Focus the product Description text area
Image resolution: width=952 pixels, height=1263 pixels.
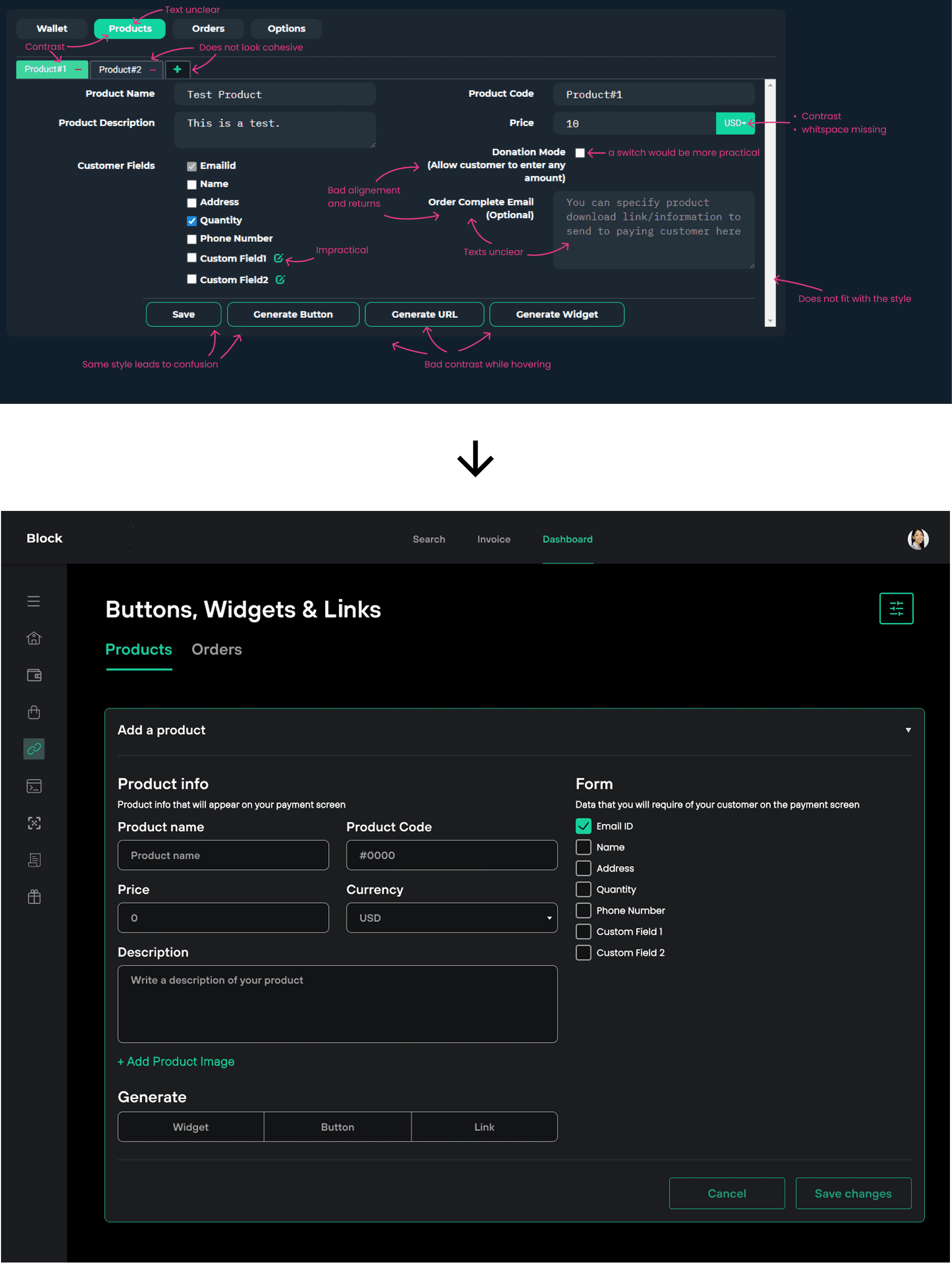[337, 1004]
